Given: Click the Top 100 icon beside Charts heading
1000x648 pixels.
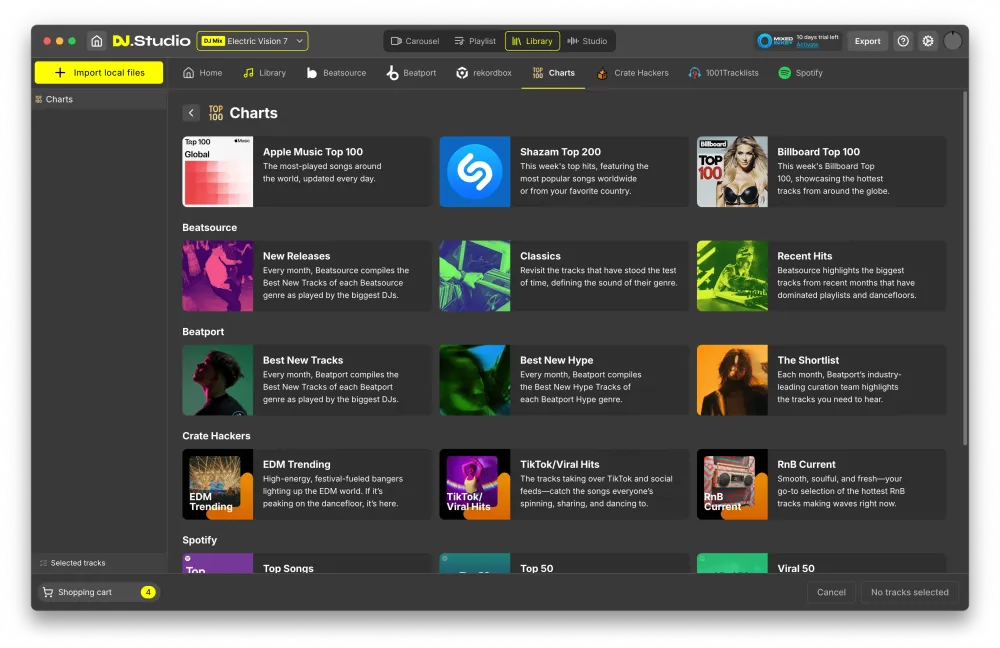Looking at the screenshot, I should 216,113.
